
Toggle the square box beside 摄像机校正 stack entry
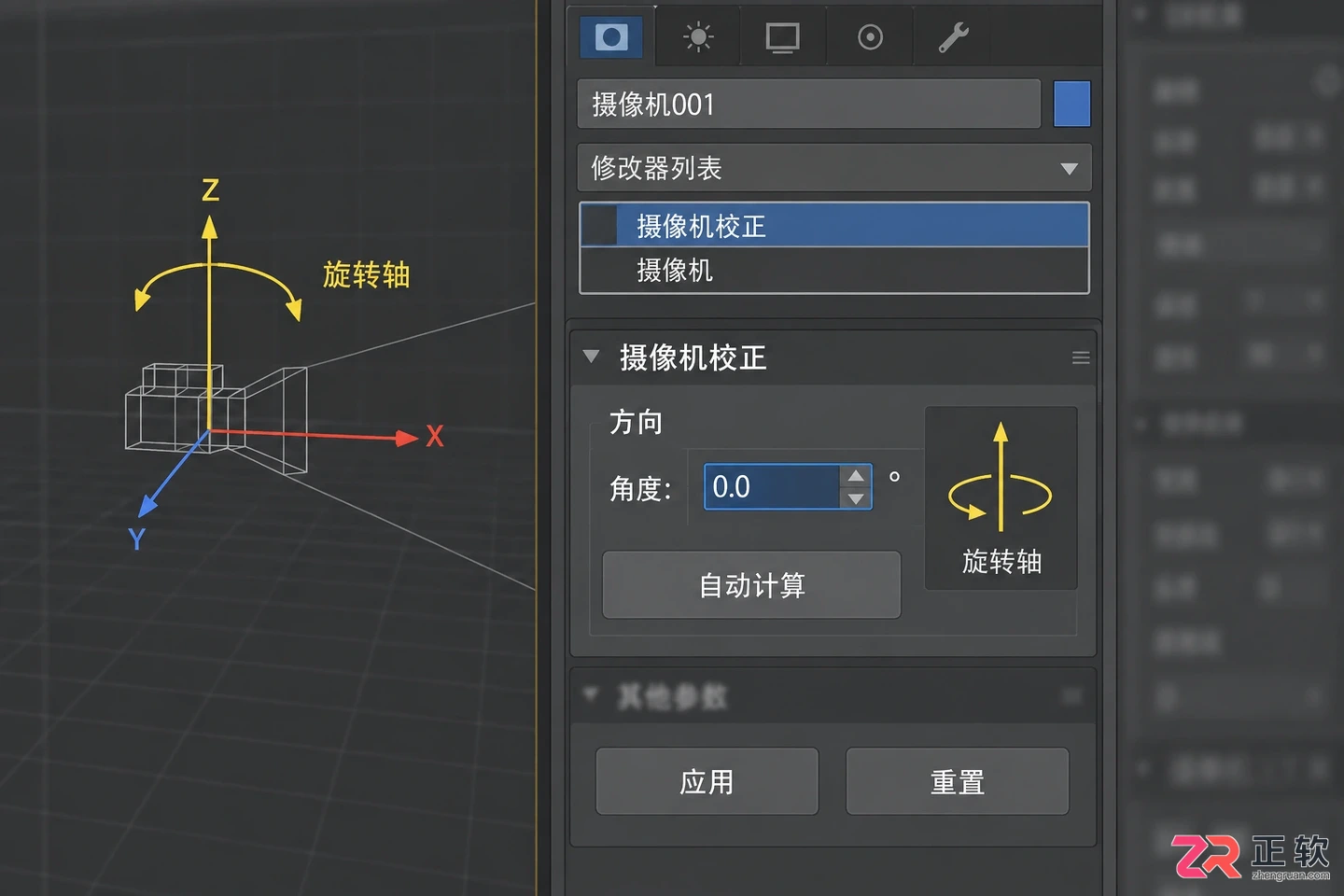pos(599,226)
